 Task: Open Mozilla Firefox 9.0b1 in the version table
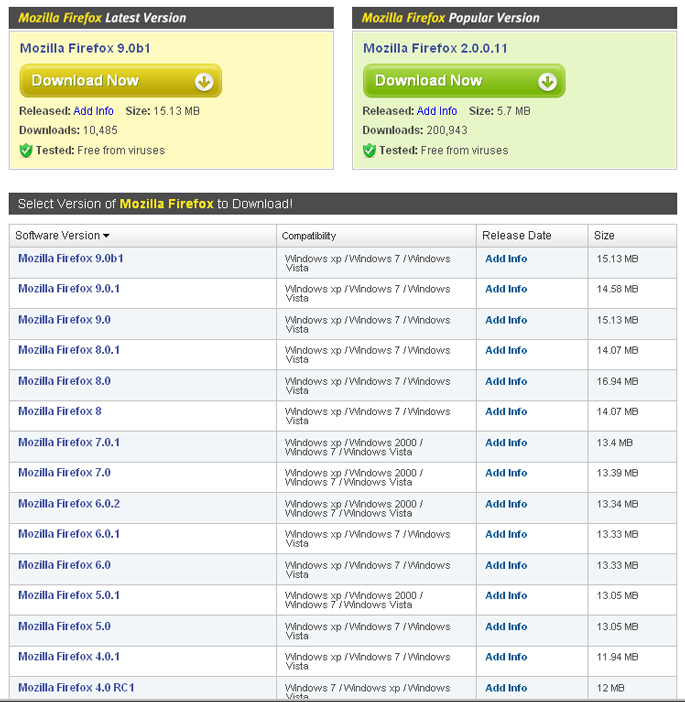click(x=71, y=258)
